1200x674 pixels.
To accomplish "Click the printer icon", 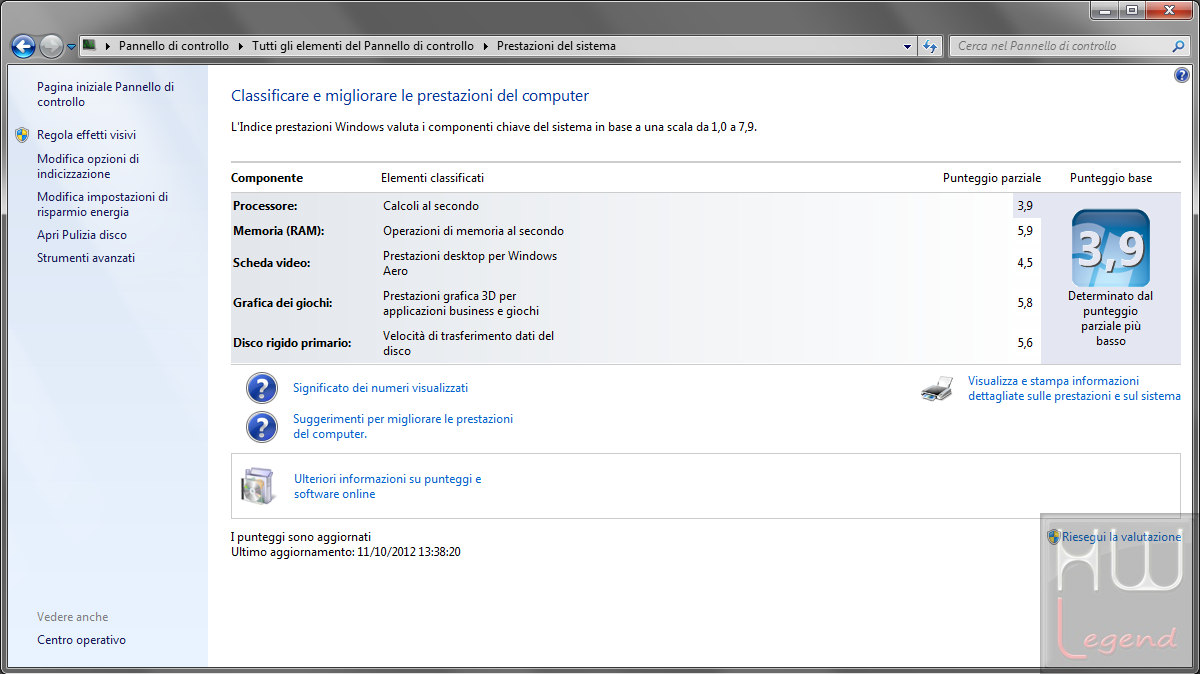I will coord(937,389).
